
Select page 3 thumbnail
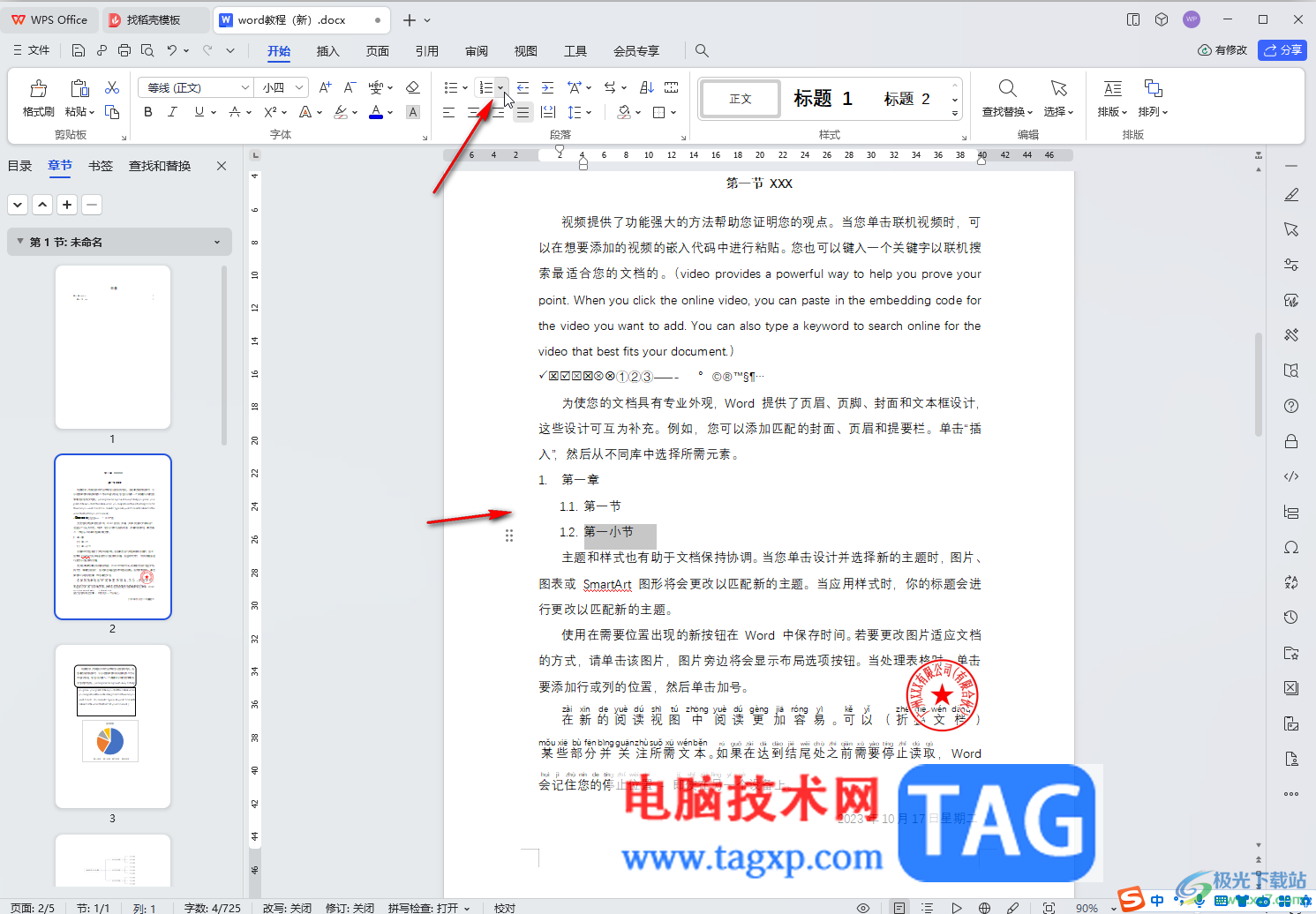click(113, 726)
